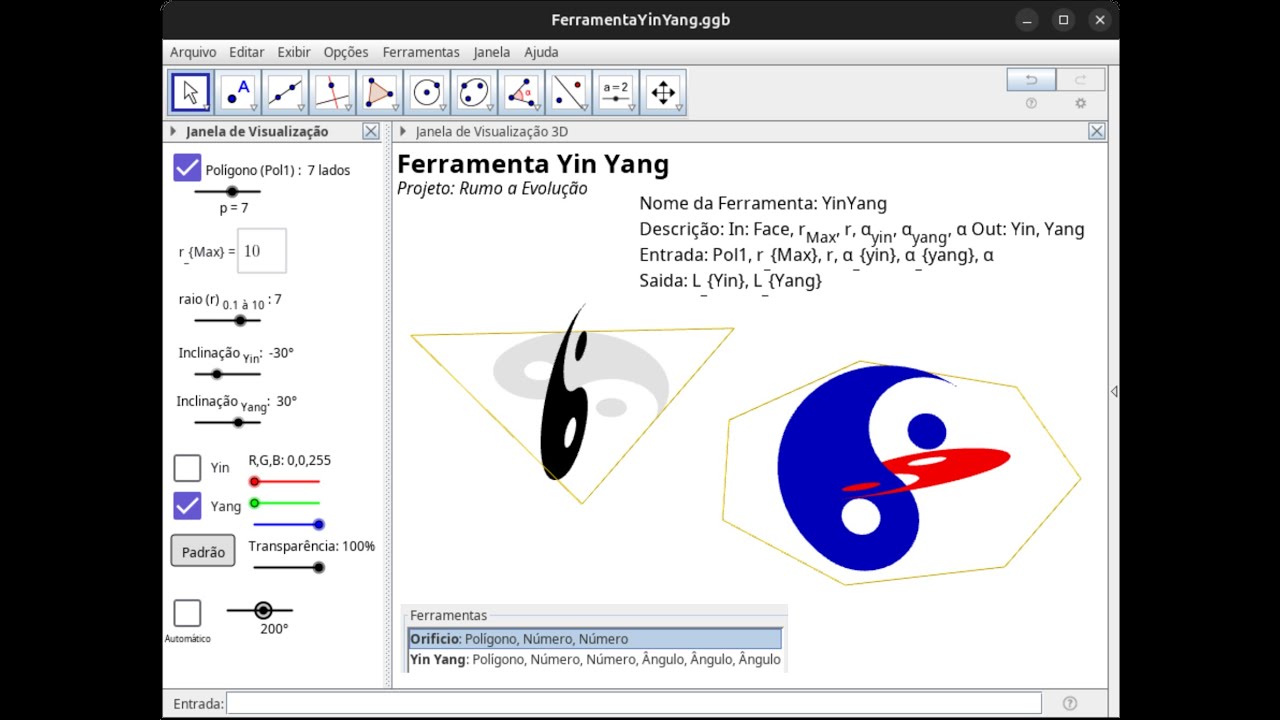Select the Angle tool
1280x720 pixels.
click(521, 93)
